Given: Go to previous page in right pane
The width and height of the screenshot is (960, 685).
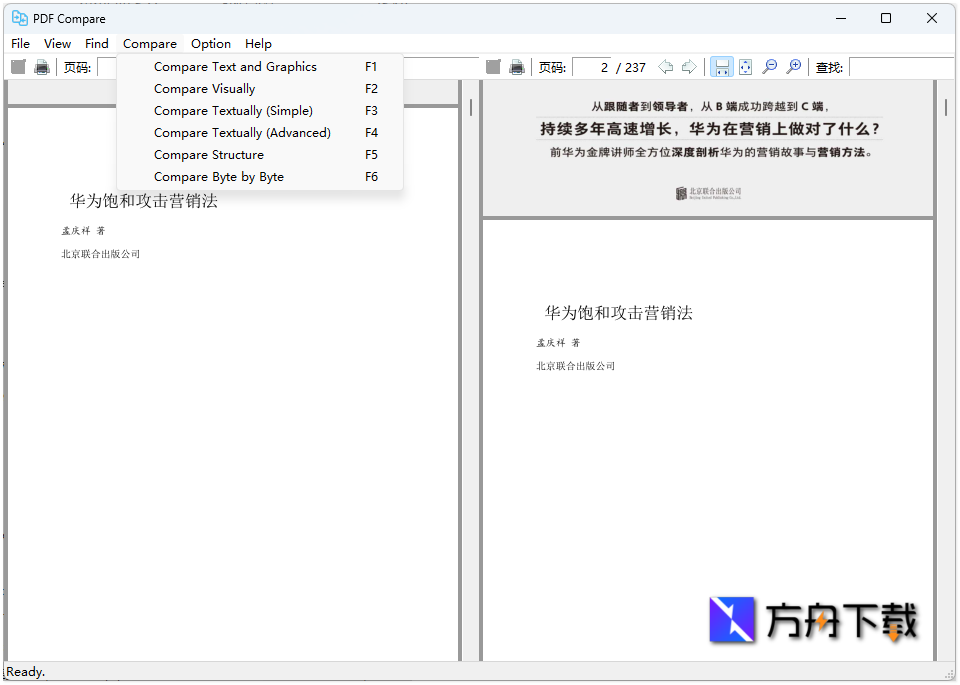Looking at the screenshot, I should tap(666, 67).
